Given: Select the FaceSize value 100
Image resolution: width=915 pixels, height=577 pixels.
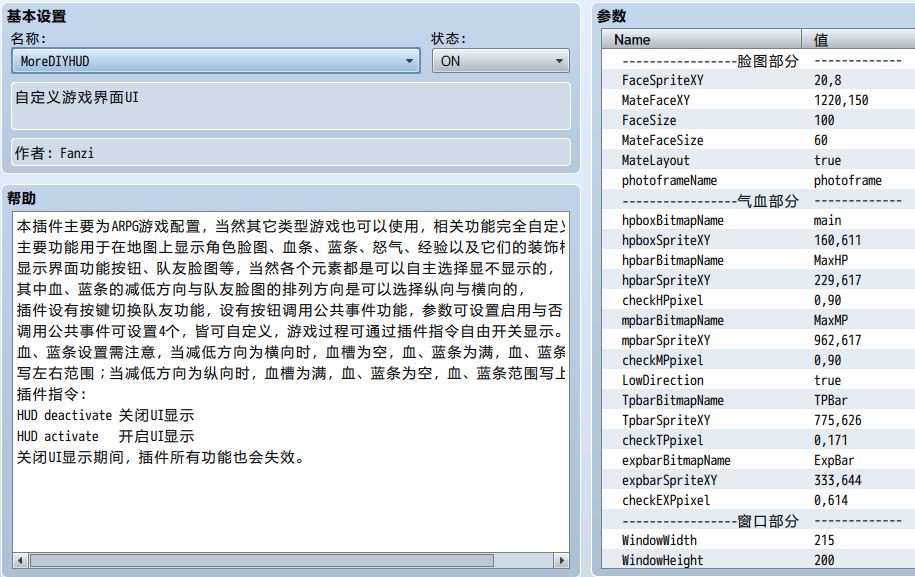Looking at the screenshot, I should tap(824, 120).
